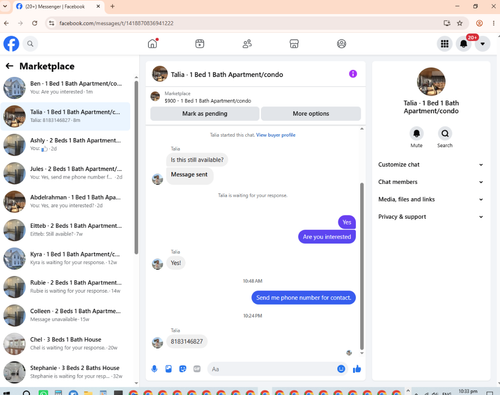Send a thumbs-up like
Viewport: 500px width, 395px height.
click(x=357, y=369)
